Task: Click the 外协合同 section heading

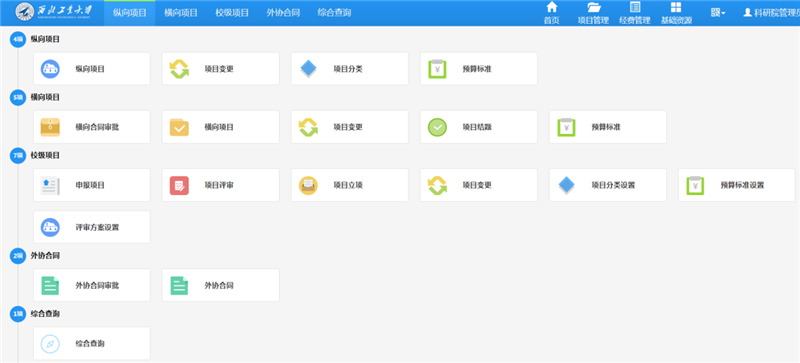Action: pyautogui.click(x=45, y=255)
